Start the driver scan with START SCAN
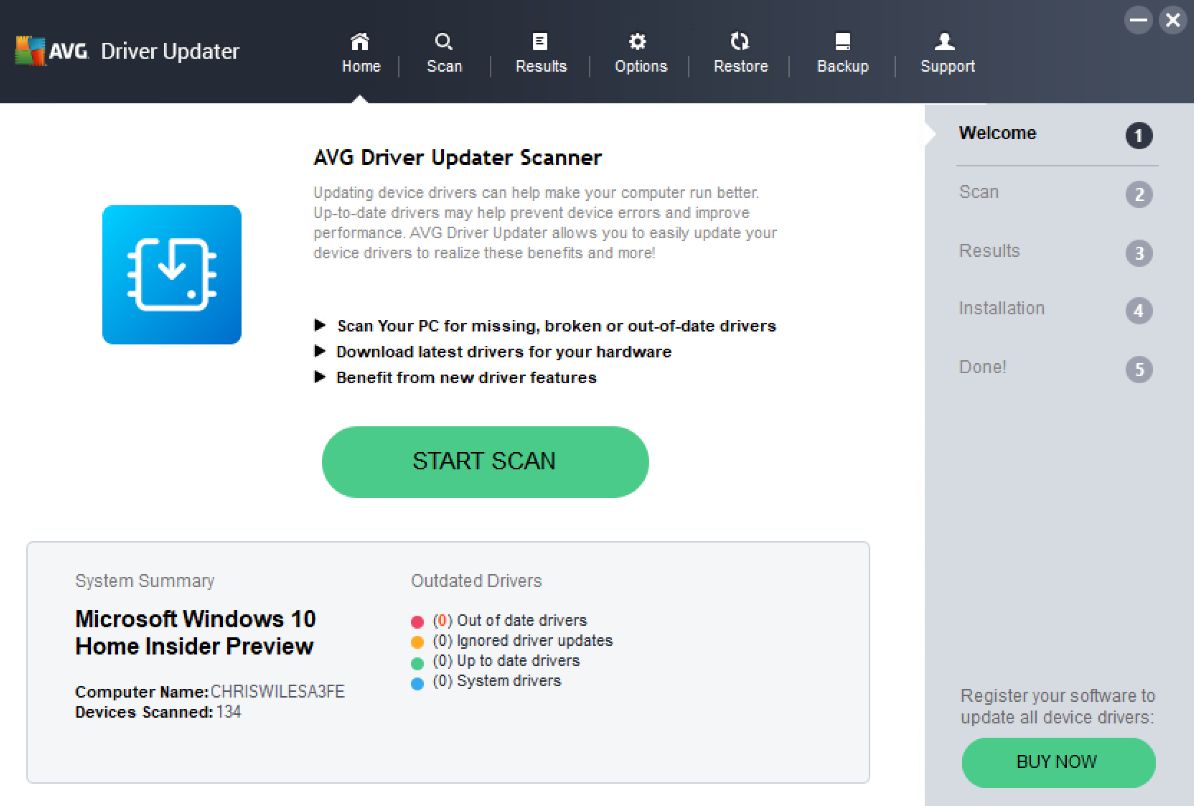This screenshot has height=806, width=1194. click(485, 462)
